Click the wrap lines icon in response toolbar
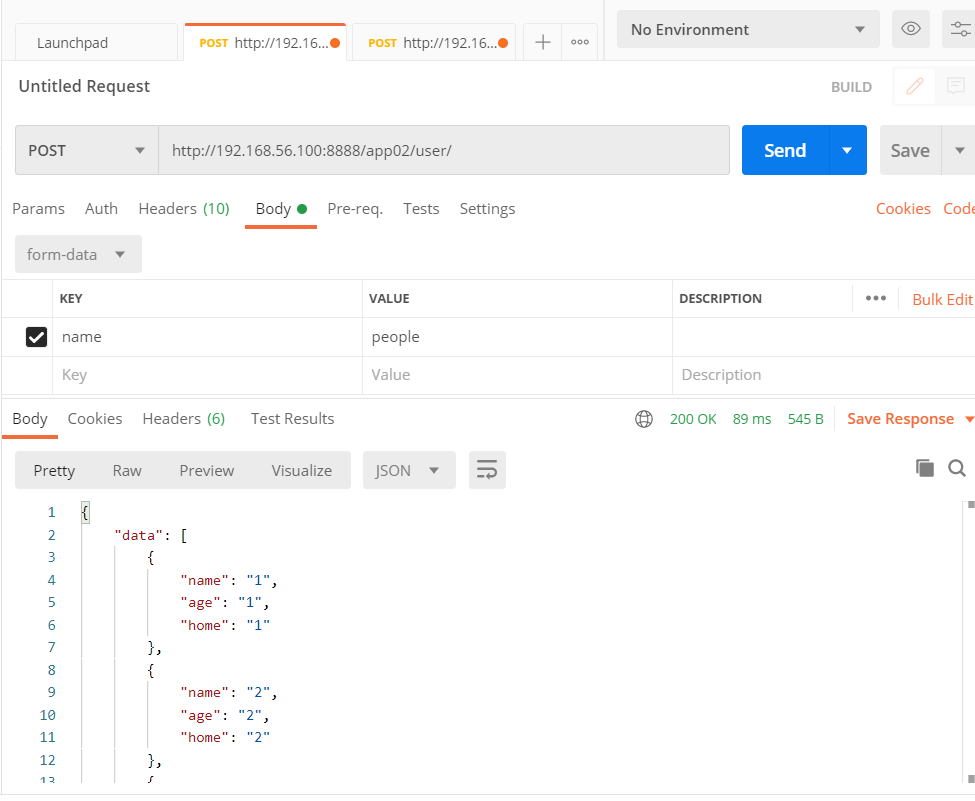 487,470
